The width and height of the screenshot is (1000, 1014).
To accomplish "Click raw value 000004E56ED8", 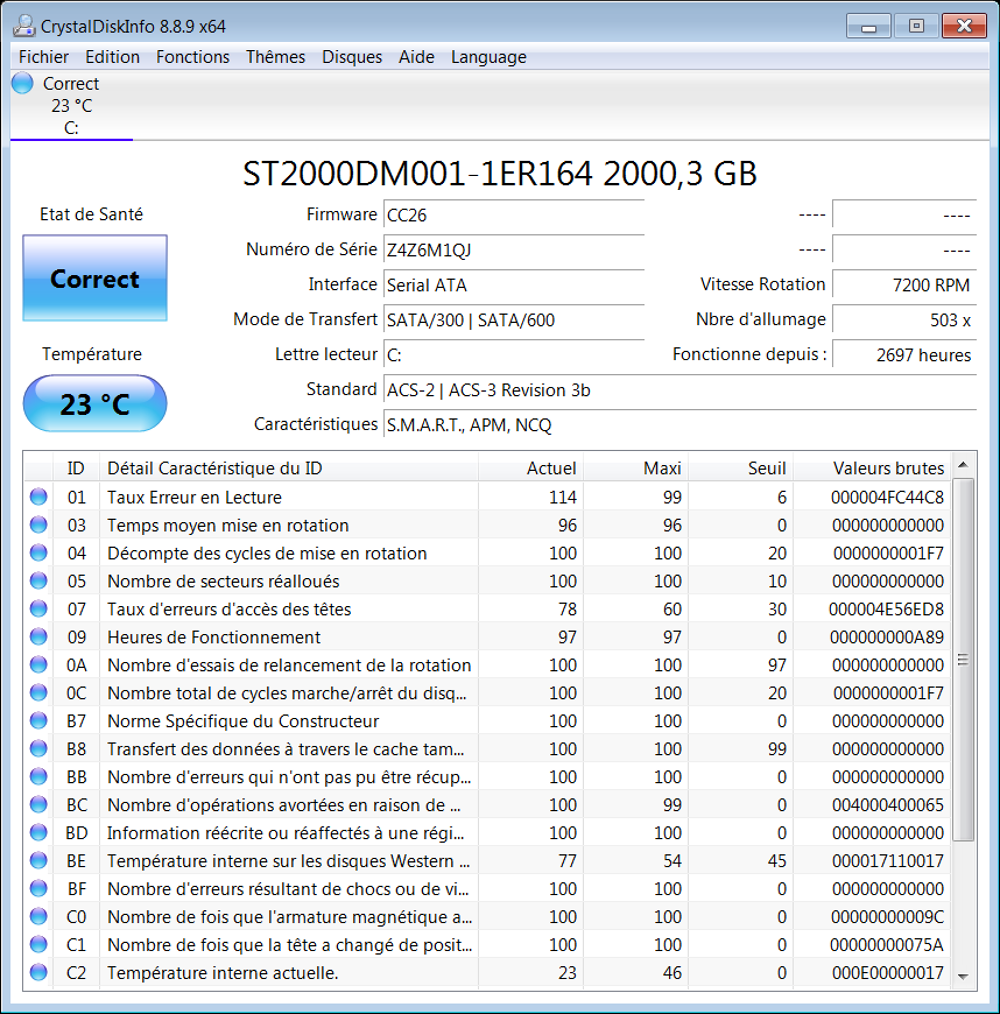I will 886,609.
